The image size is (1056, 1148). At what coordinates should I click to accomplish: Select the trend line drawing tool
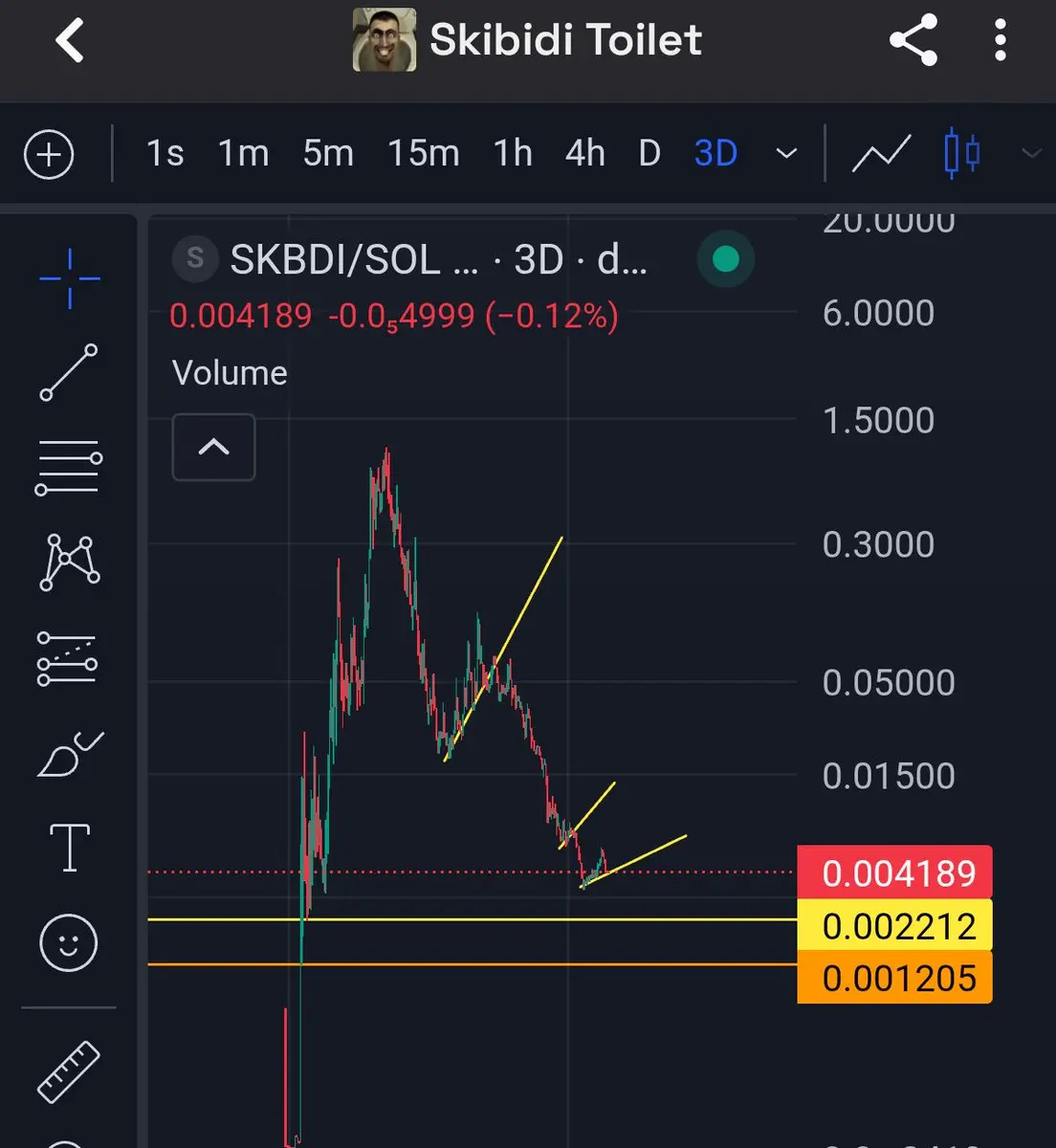69,372
